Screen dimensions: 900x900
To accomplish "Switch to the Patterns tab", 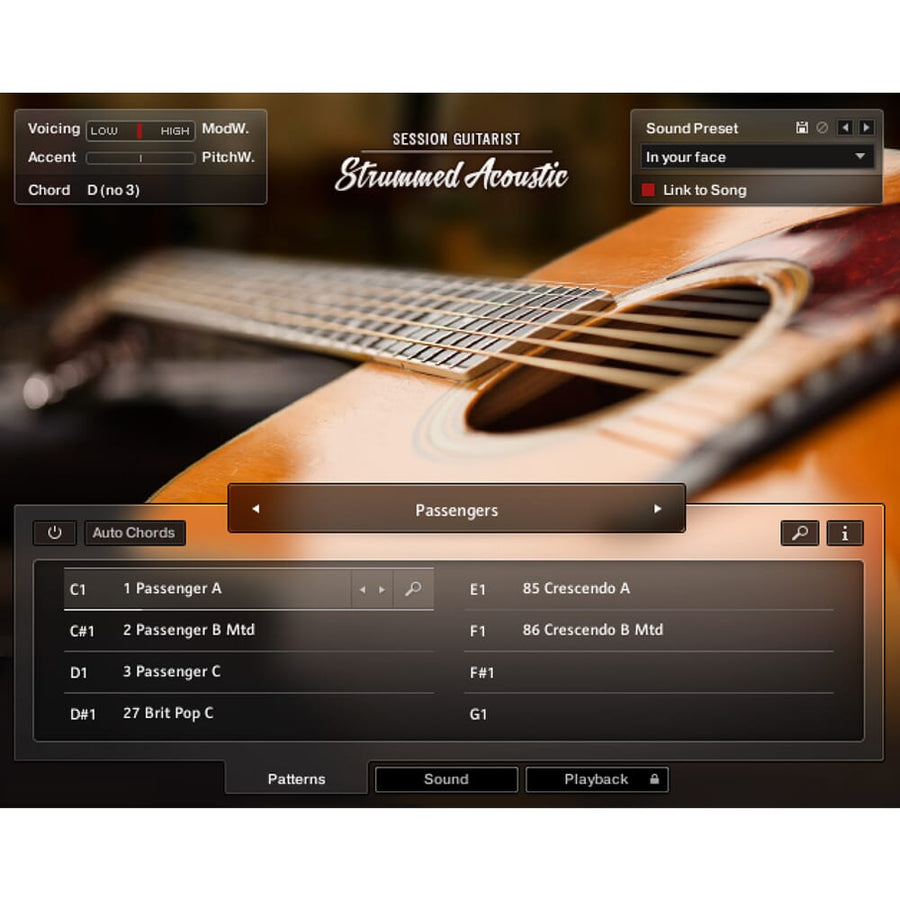I will (296, 779).
